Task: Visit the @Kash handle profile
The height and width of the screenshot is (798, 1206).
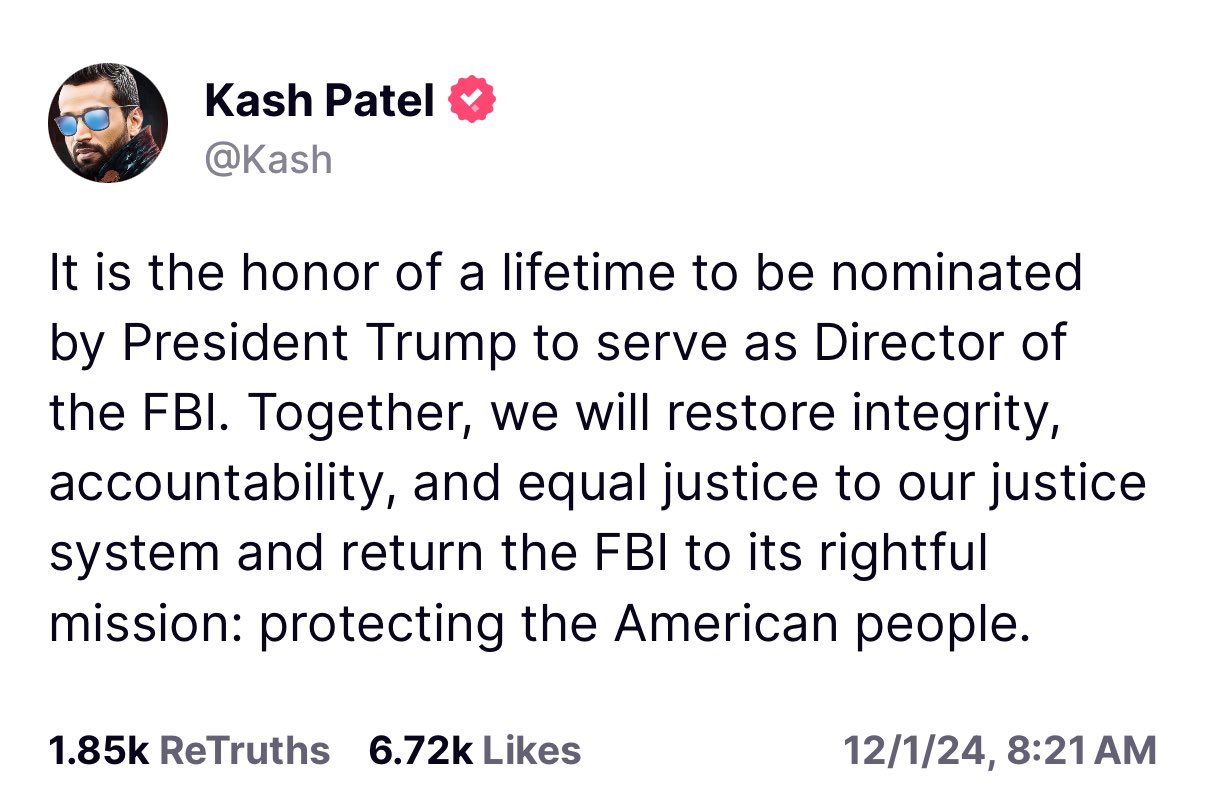Action: pos(268,159)
